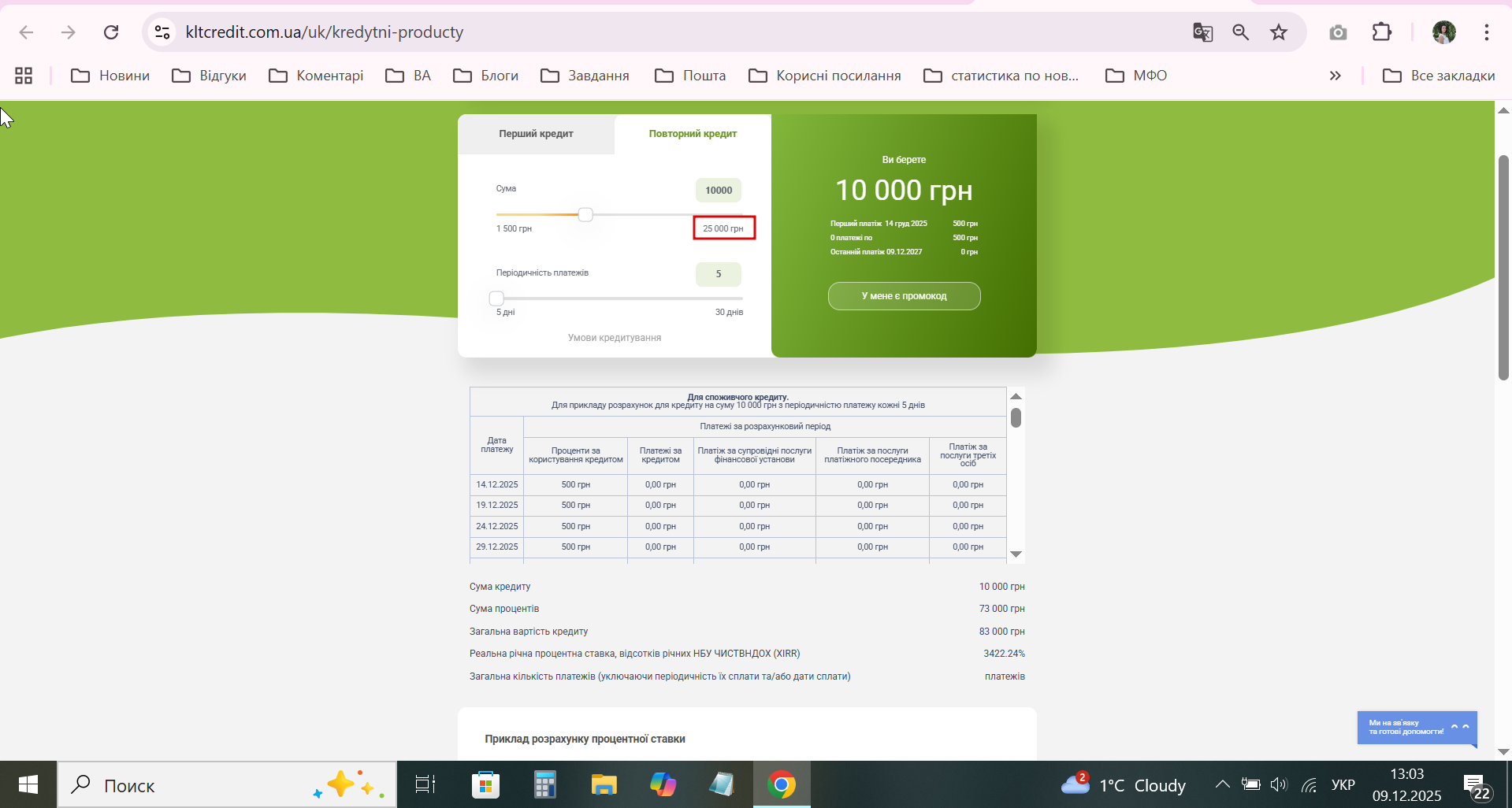Open the статистика по нов... bookmark folder
The image size is (1512, 808).
tap(1001, 76)
